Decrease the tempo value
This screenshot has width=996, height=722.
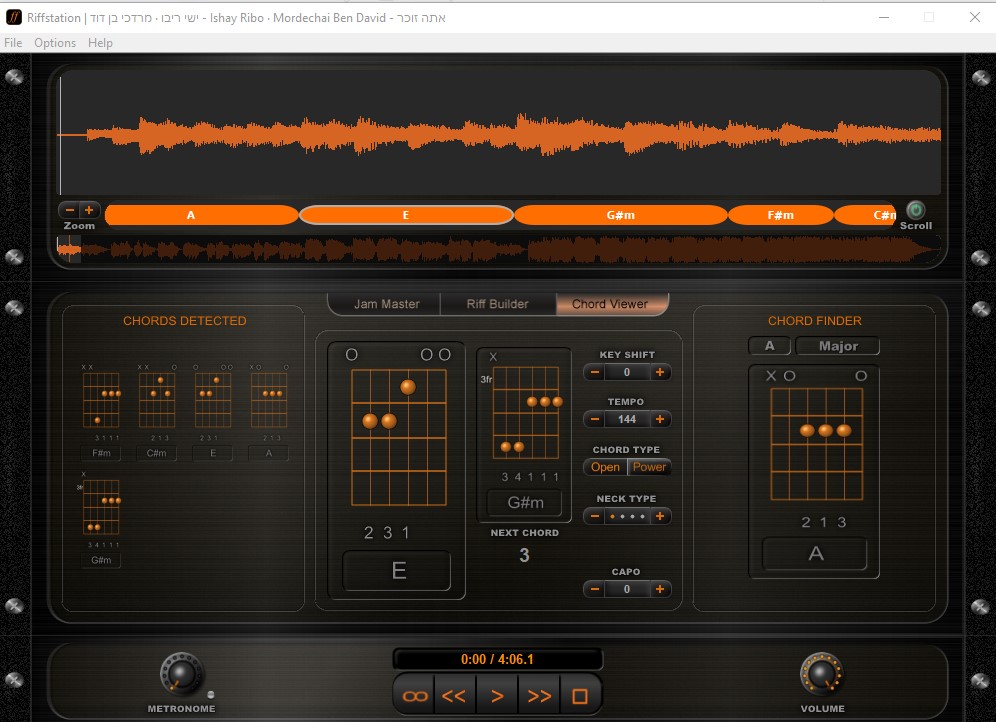pyautogui.click(x=595, y=419)
